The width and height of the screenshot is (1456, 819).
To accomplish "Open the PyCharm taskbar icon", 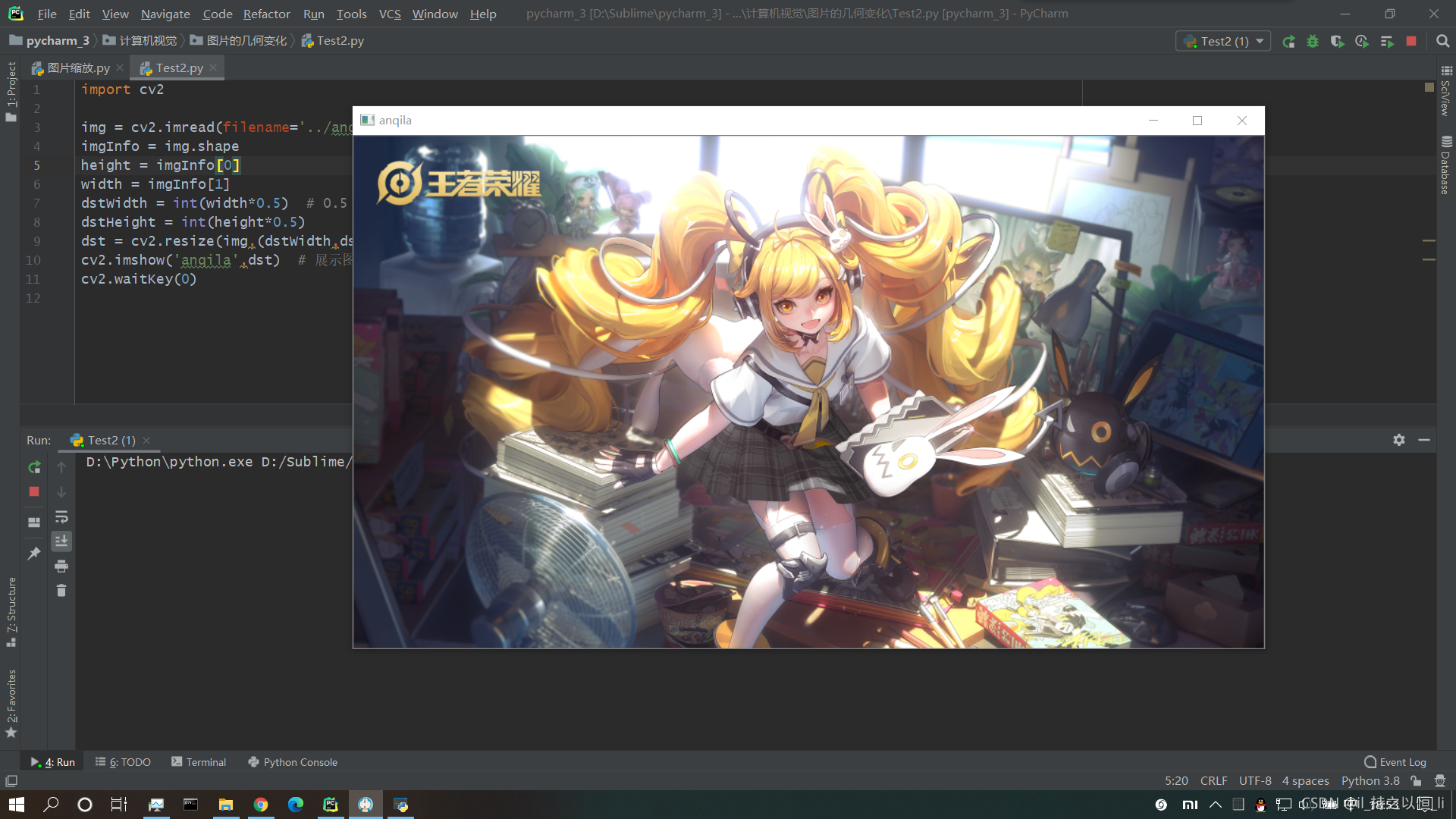I will [331, 805].
